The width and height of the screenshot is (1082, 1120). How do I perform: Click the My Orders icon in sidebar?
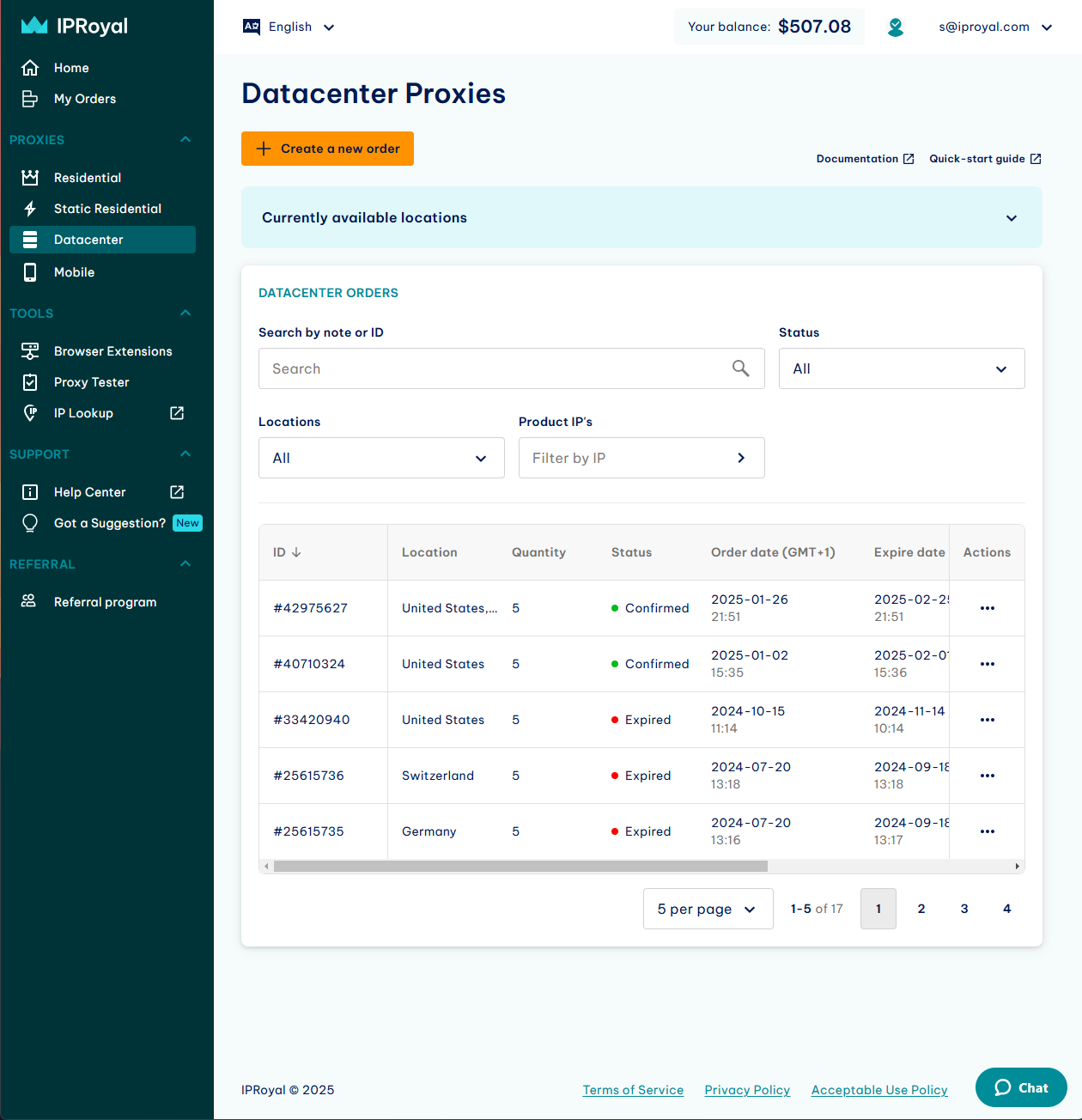(30, 99)
